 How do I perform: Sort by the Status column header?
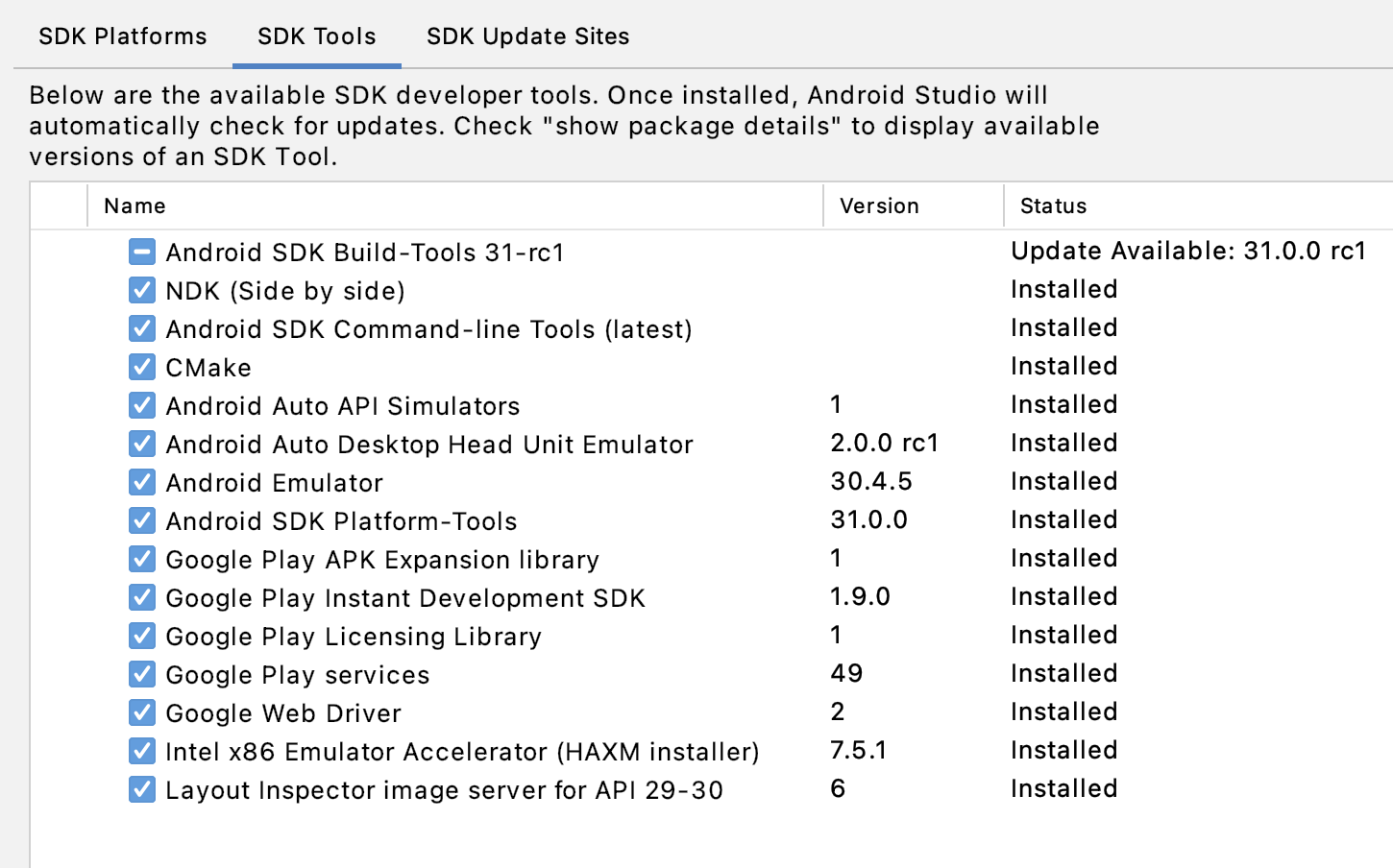[x=1199, y=205]
